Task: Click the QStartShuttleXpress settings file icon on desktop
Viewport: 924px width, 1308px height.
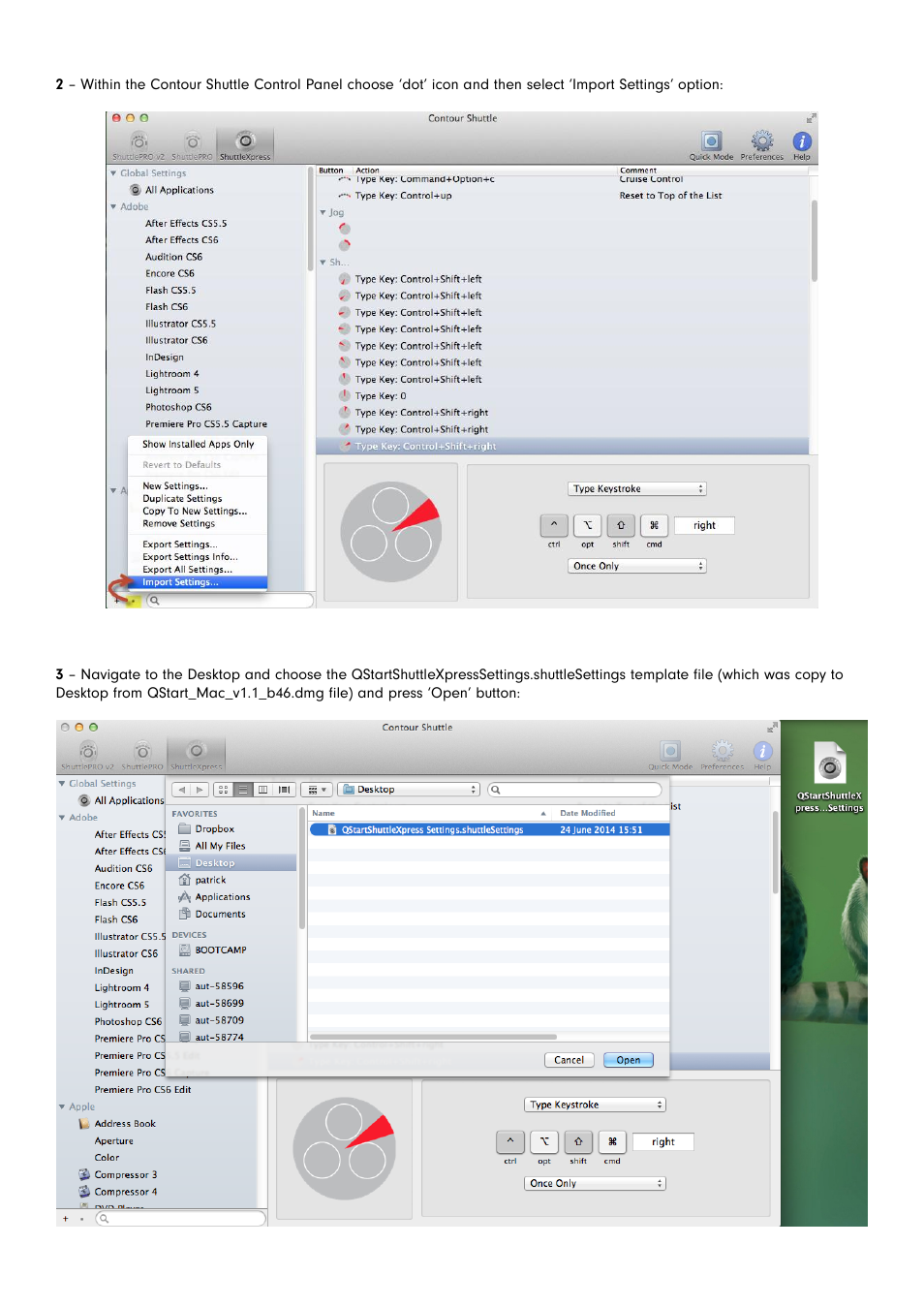Action: click(x=829, y=765)
